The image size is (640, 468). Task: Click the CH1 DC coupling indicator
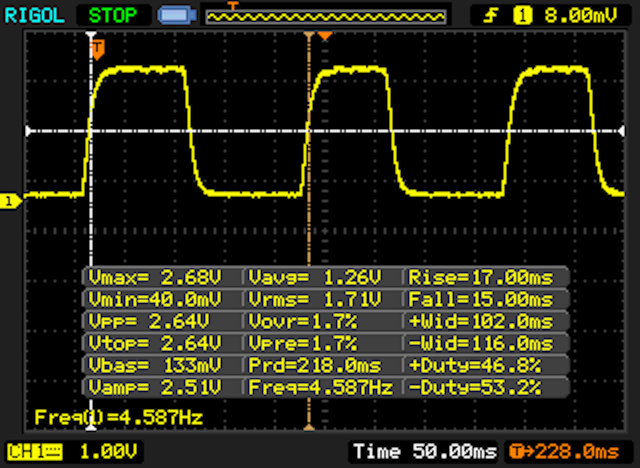[35, 452]
